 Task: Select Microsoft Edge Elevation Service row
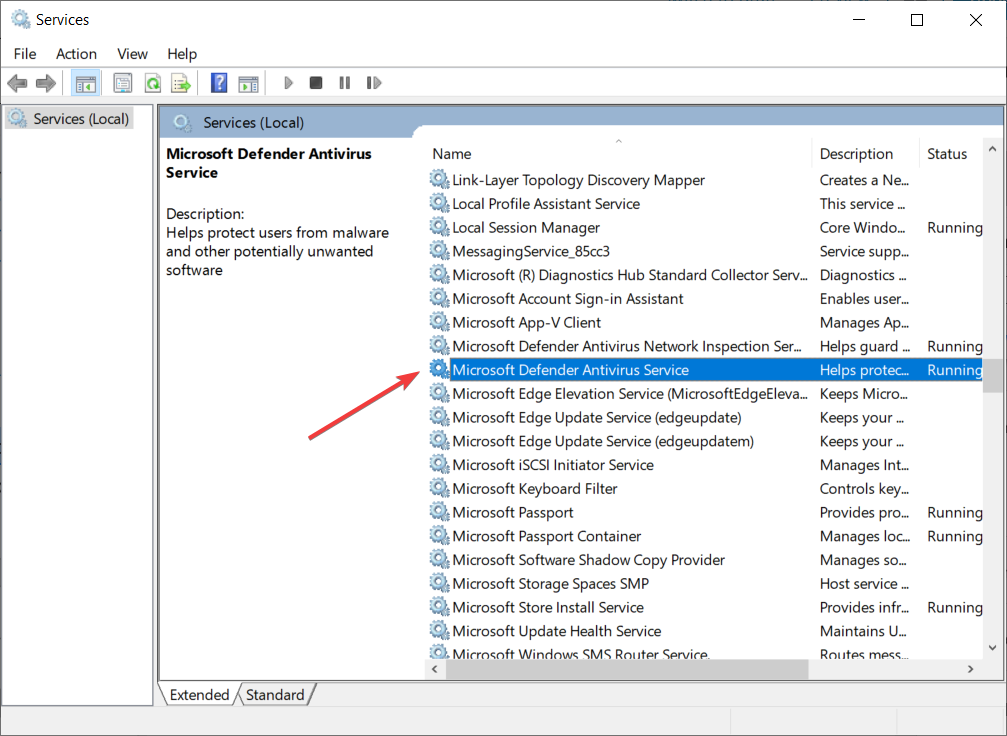click(705, 394)
